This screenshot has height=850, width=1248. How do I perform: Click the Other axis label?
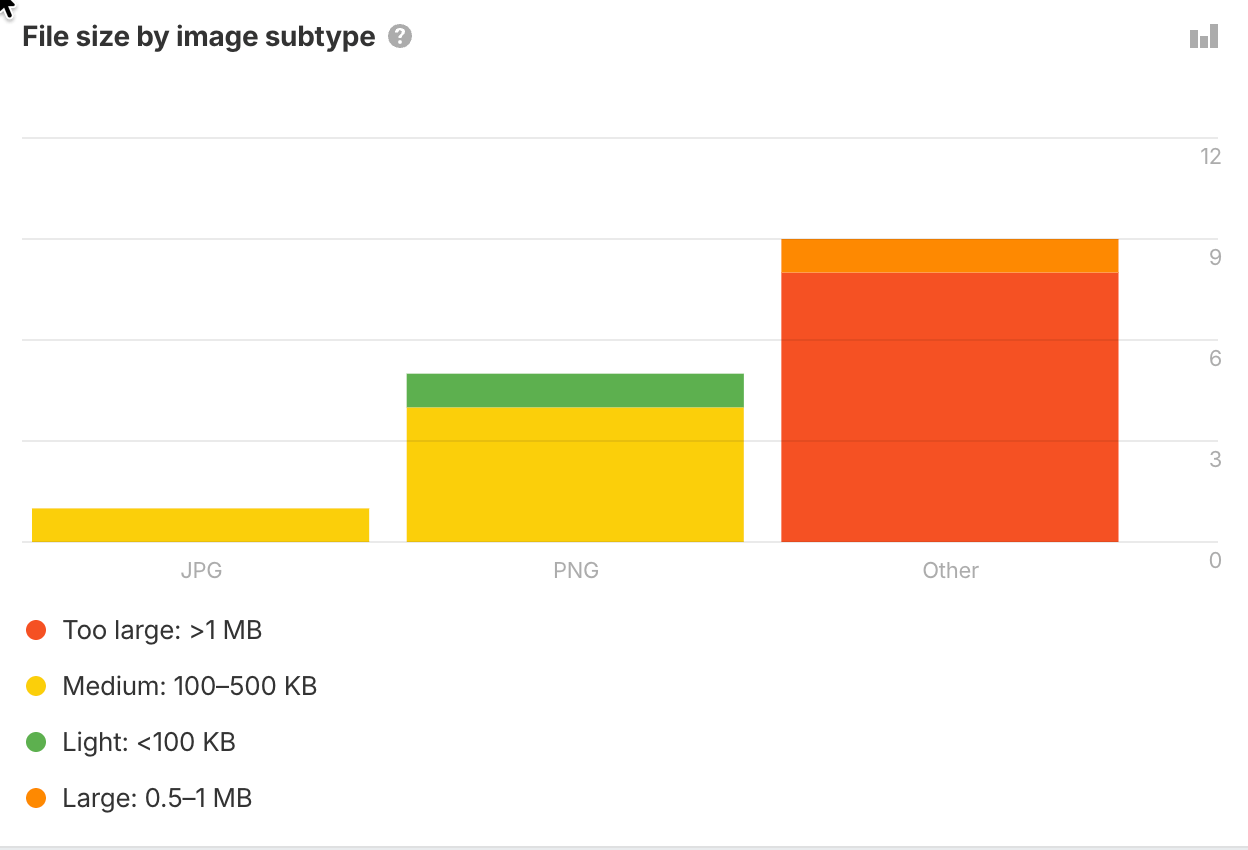[x=950, y=571]
